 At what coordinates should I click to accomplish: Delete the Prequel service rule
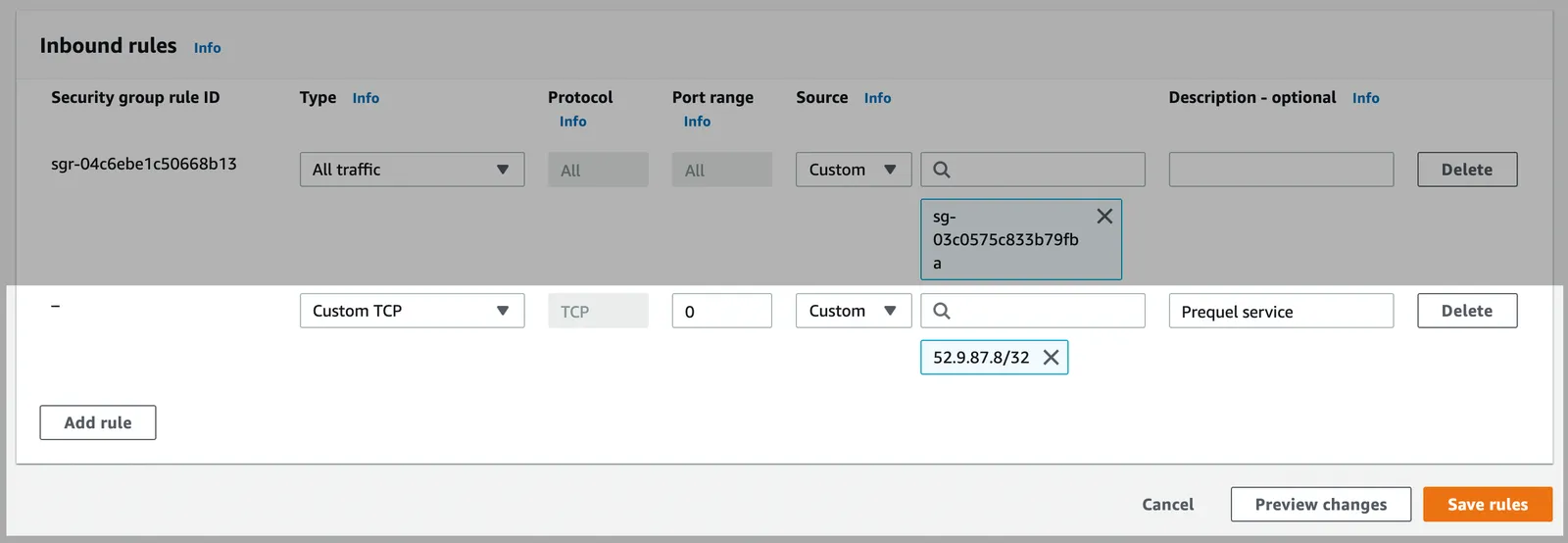coord(1467,311)
